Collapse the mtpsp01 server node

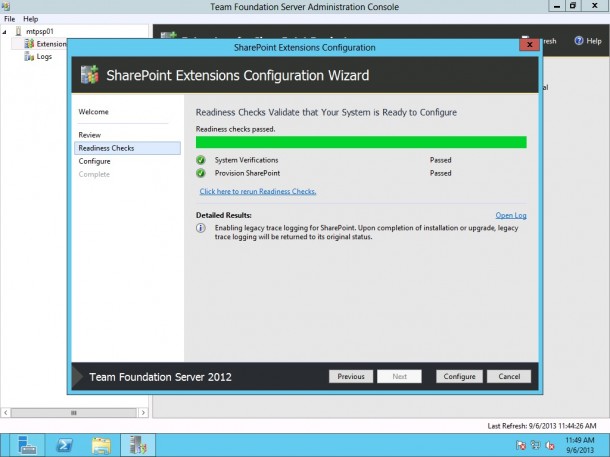(x=5, y=32)
